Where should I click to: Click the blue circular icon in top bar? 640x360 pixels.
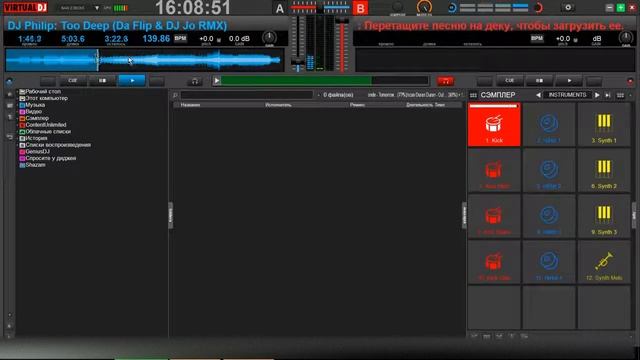[451, 8]
